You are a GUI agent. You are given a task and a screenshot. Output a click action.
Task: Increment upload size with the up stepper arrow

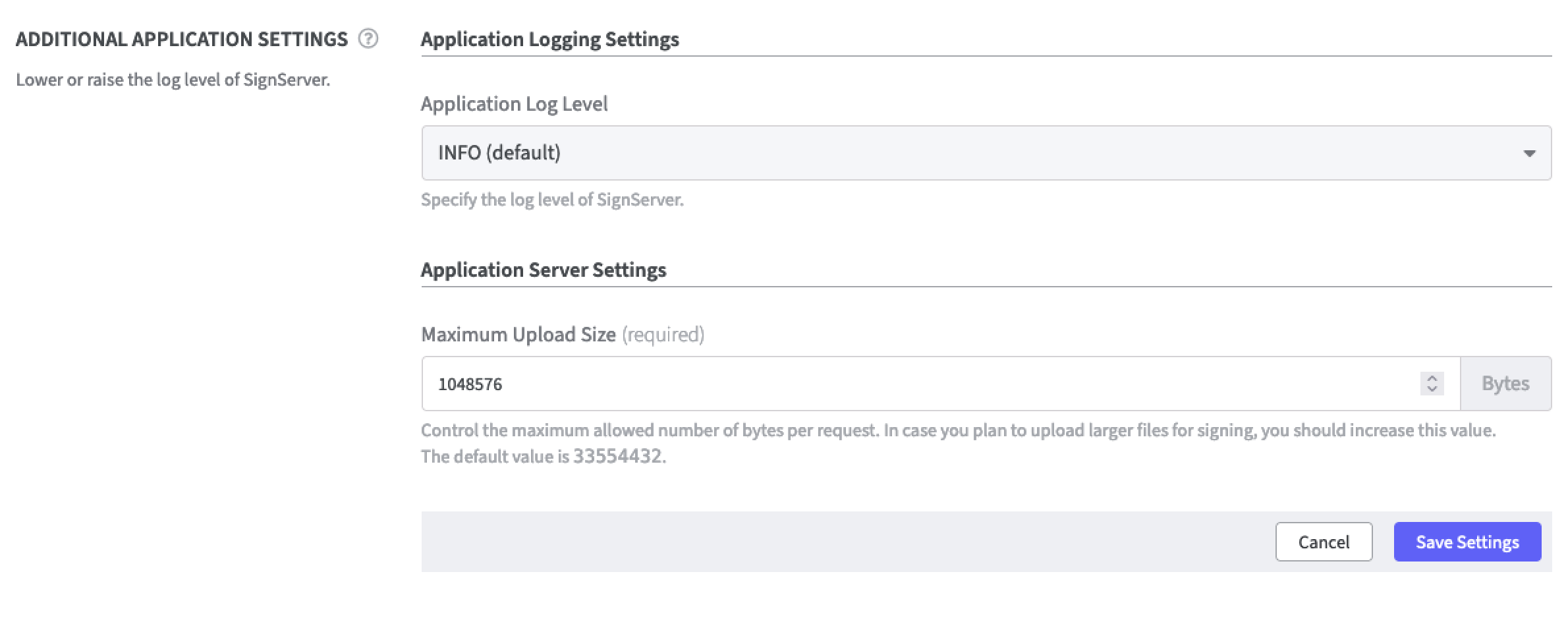pos(1432,378)
